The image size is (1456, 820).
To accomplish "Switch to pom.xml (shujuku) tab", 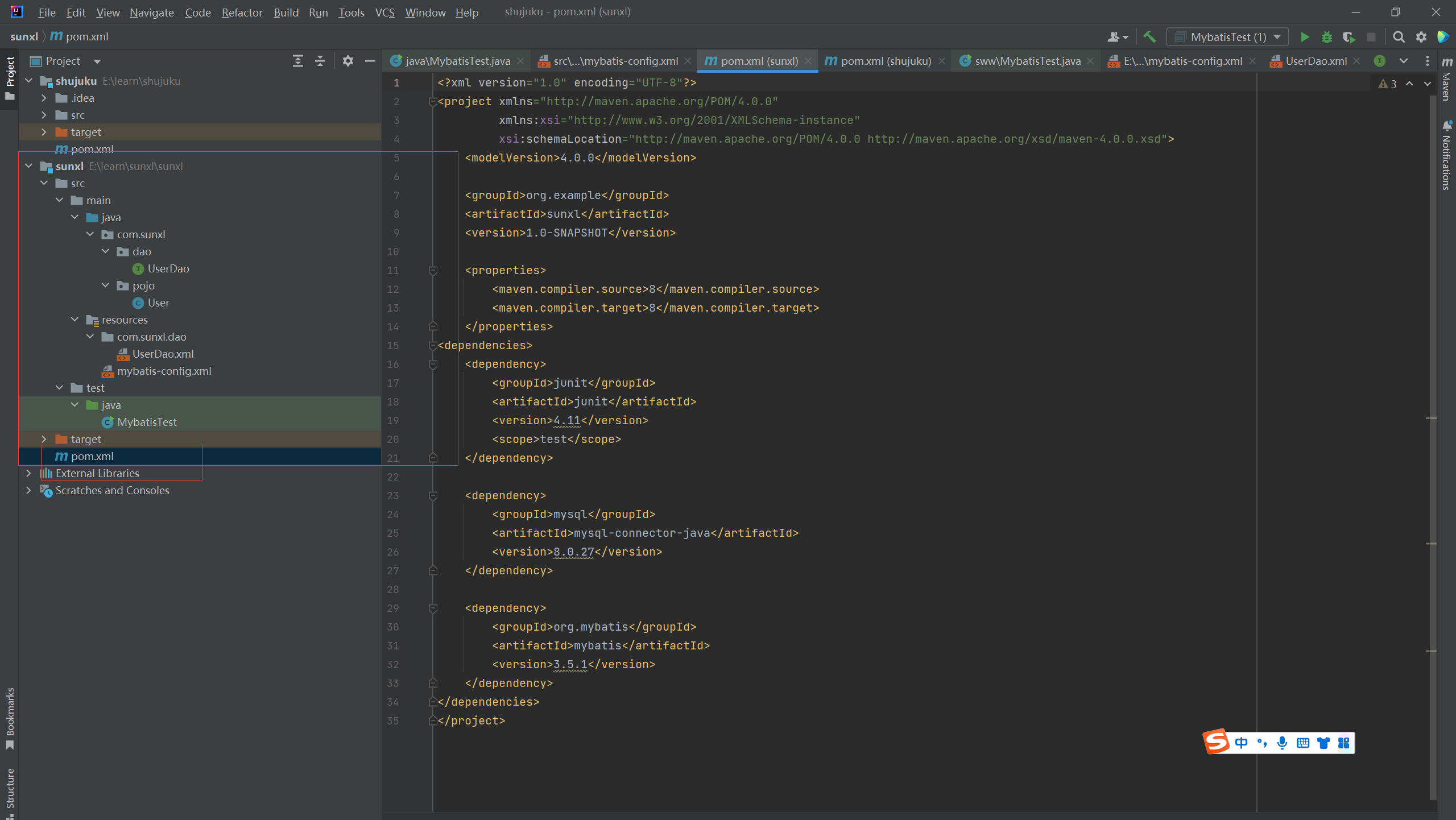I will click(x=885, y=61).
